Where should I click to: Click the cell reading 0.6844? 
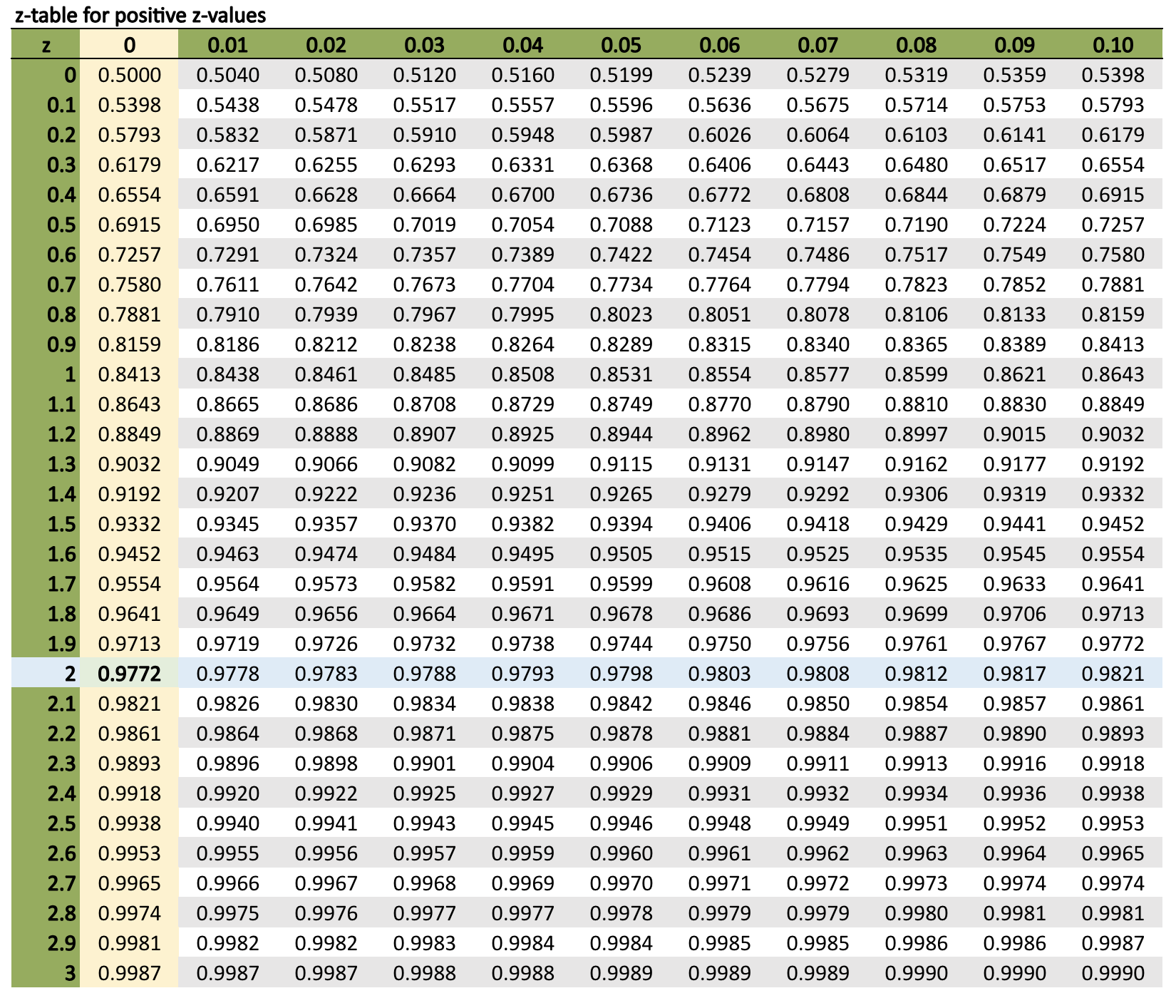pos(916,195)
